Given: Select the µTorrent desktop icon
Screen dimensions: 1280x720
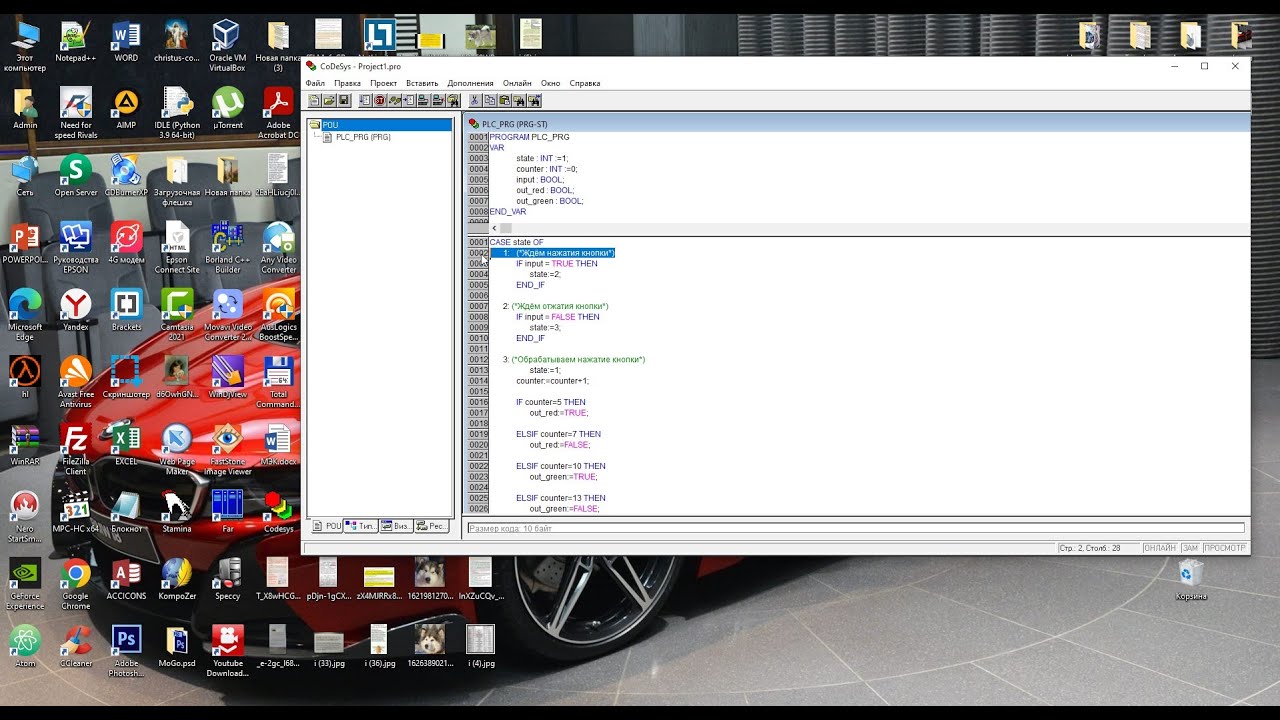Looking at the screenshot, I should tap(228, 109).
